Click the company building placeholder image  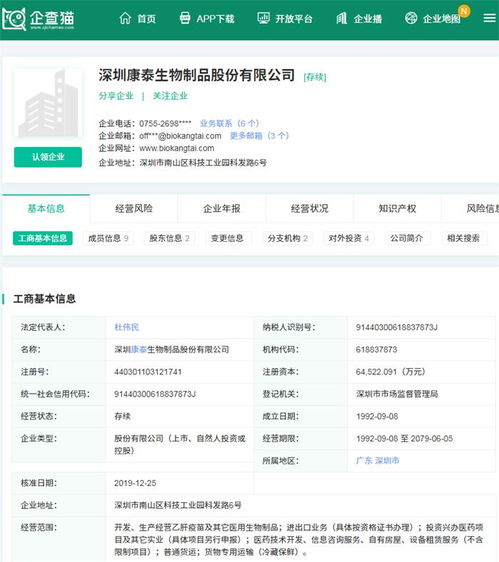click(48, 103)
